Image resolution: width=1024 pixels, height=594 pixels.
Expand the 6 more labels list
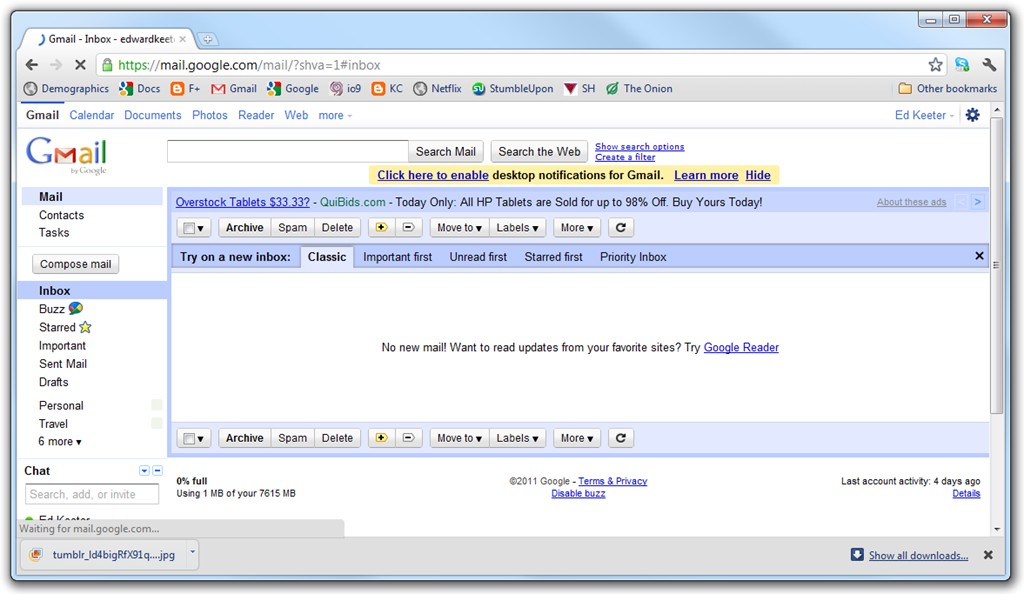(59, 441)
